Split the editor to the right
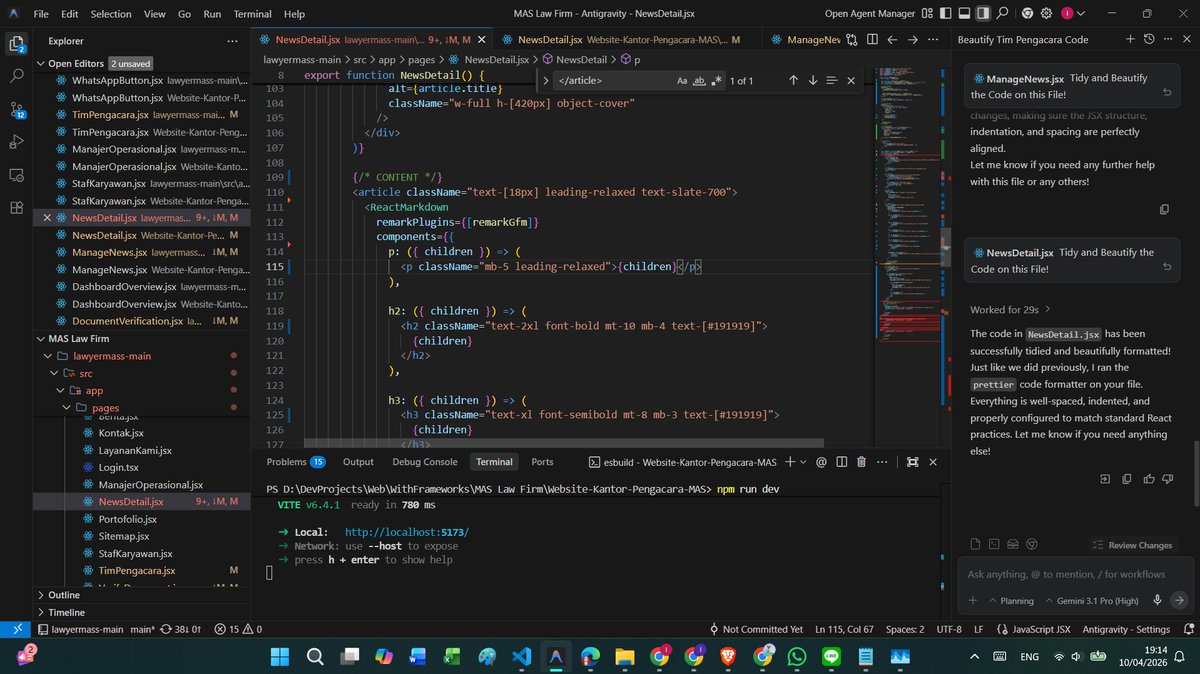1200x674 pixels. point(872,40)
